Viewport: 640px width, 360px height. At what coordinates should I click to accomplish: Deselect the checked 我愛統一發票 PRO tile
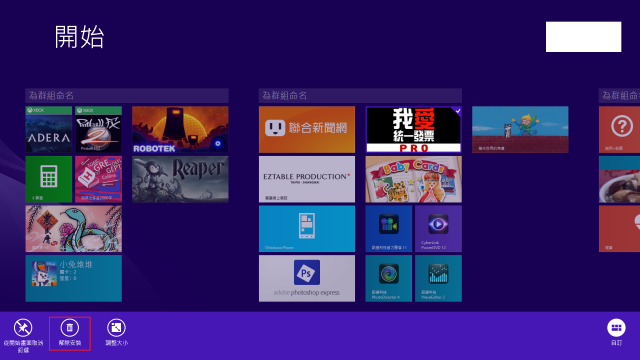[x=413, y=129]
